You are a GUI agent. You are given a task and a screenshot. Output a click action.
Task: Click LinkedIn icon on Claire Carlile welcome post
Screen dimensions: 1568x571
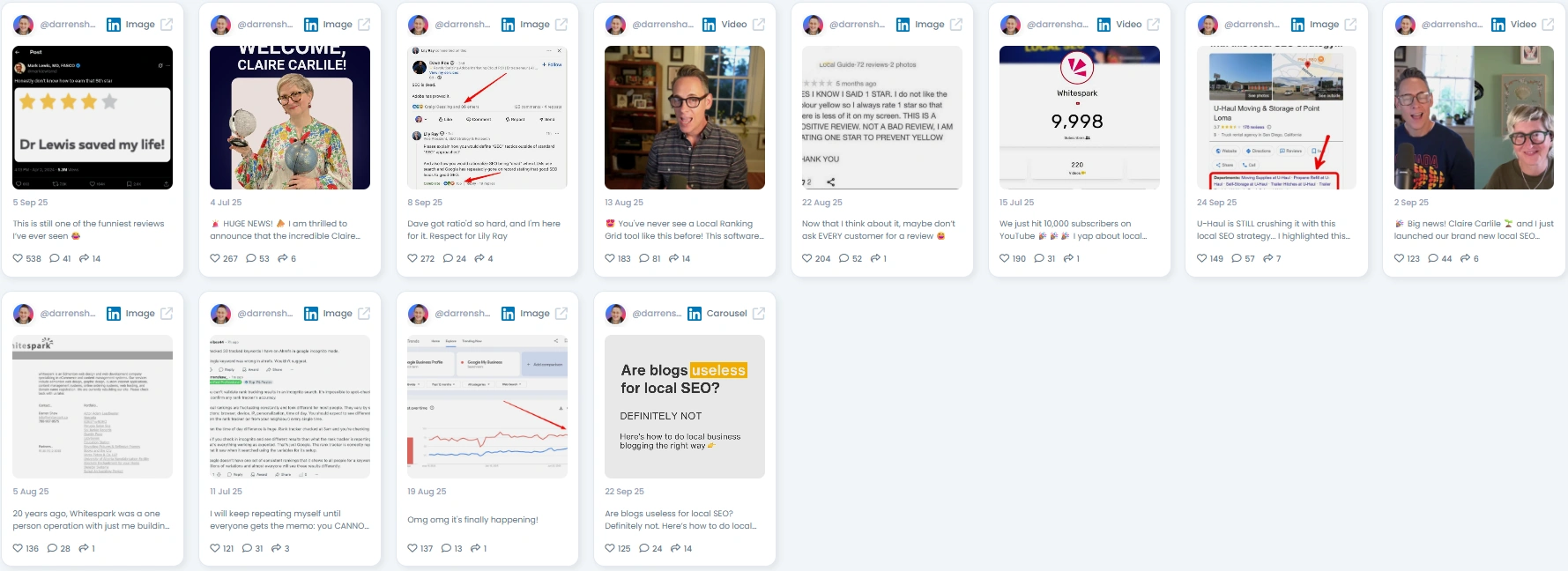point(311,25)
